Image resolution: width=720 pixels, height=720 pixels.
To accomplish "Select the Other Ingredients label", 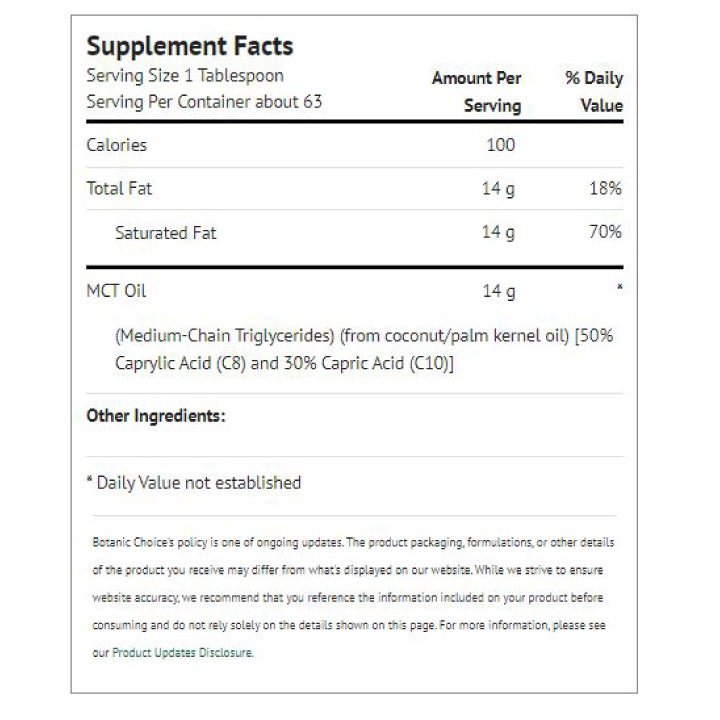I will pos(156,415).
